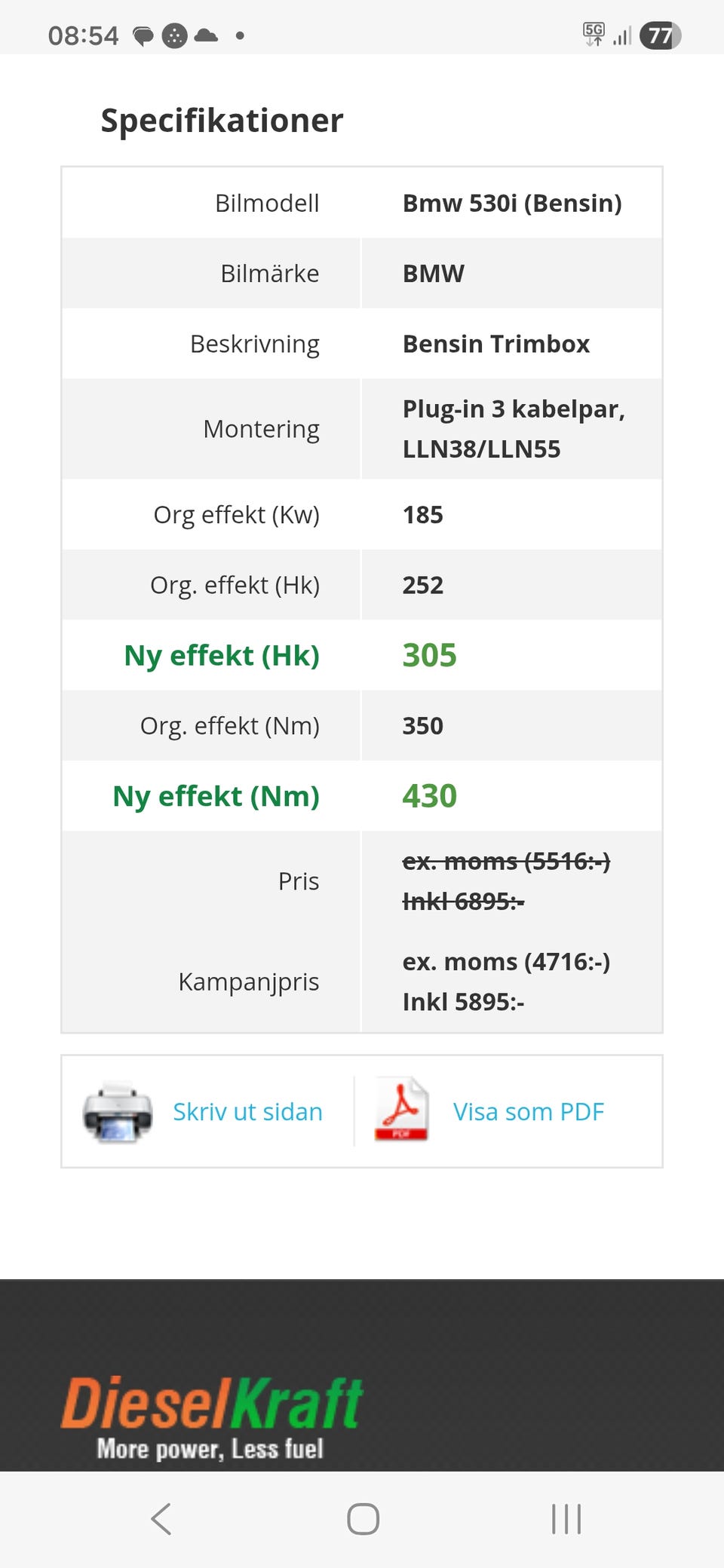Tap the cloud status bar icon

(x=206, y=35)
